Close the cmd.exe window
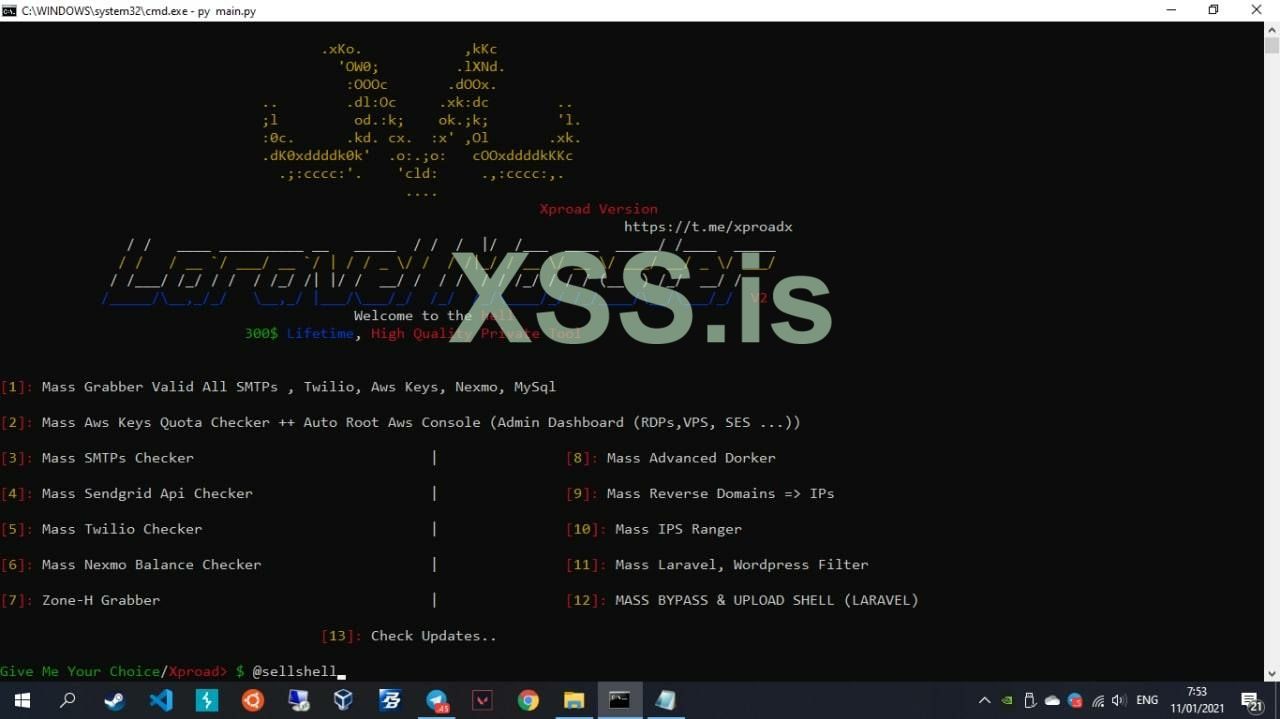Image resolution: width=1280 pixels, height=719 pixels. click(1258, 10)
